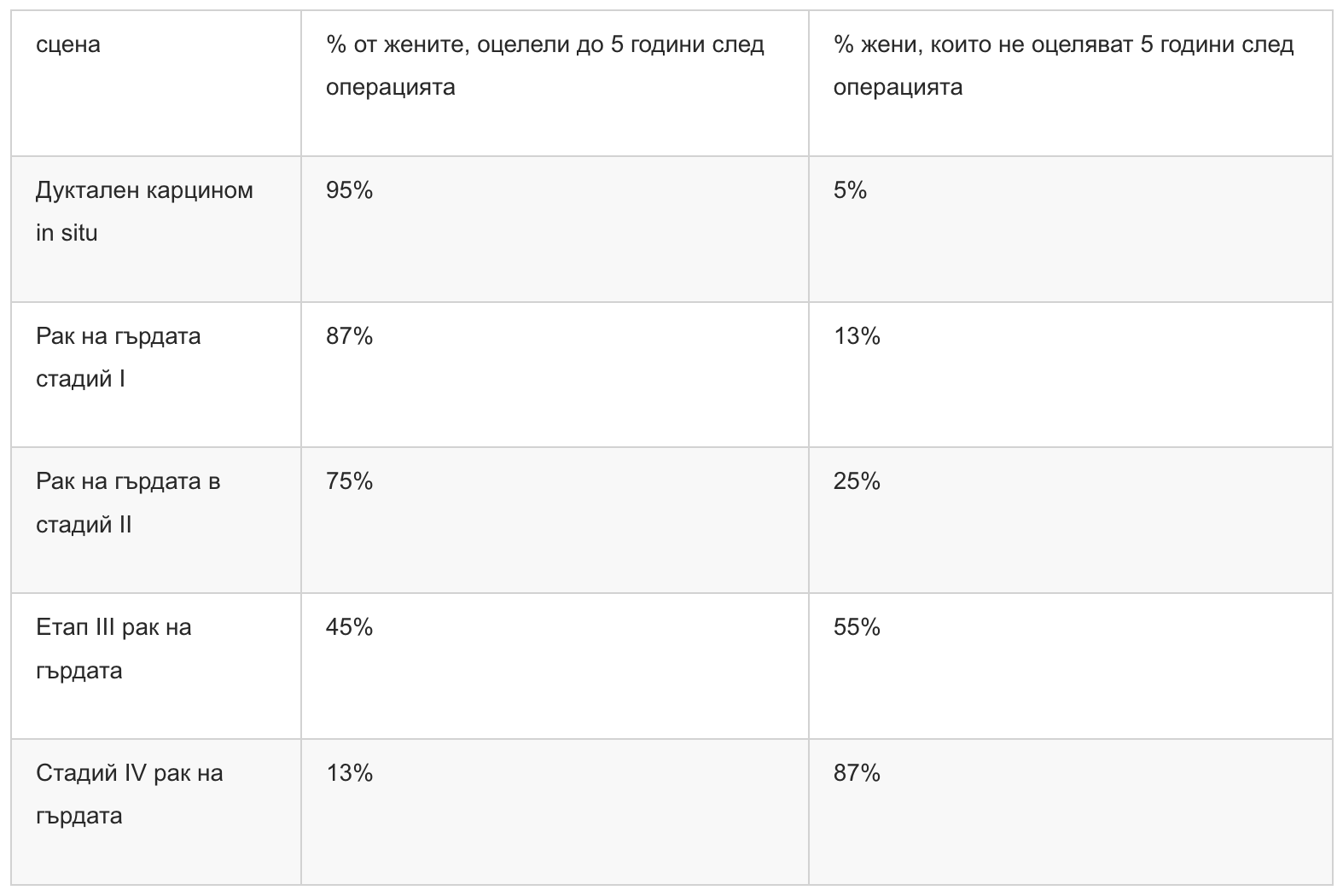
Task: Click the 25% non-survival value
Action: click(857, 481)
